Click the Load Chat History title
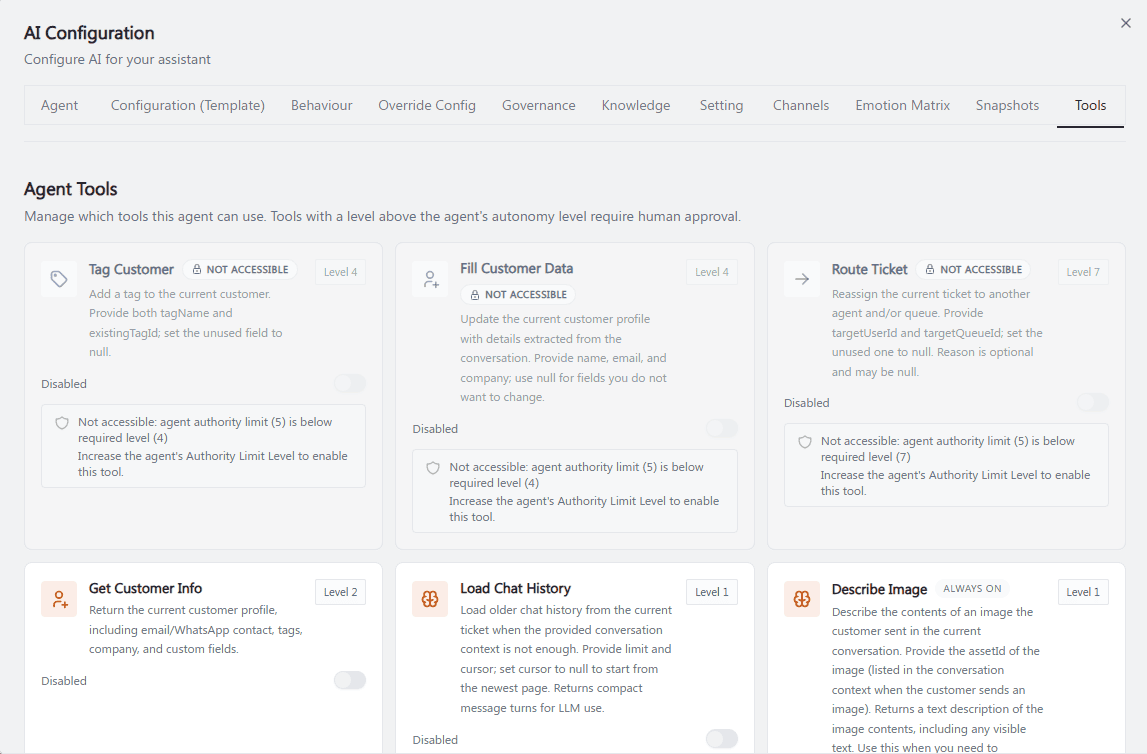 pyautogui.click(x=516, y=588)
